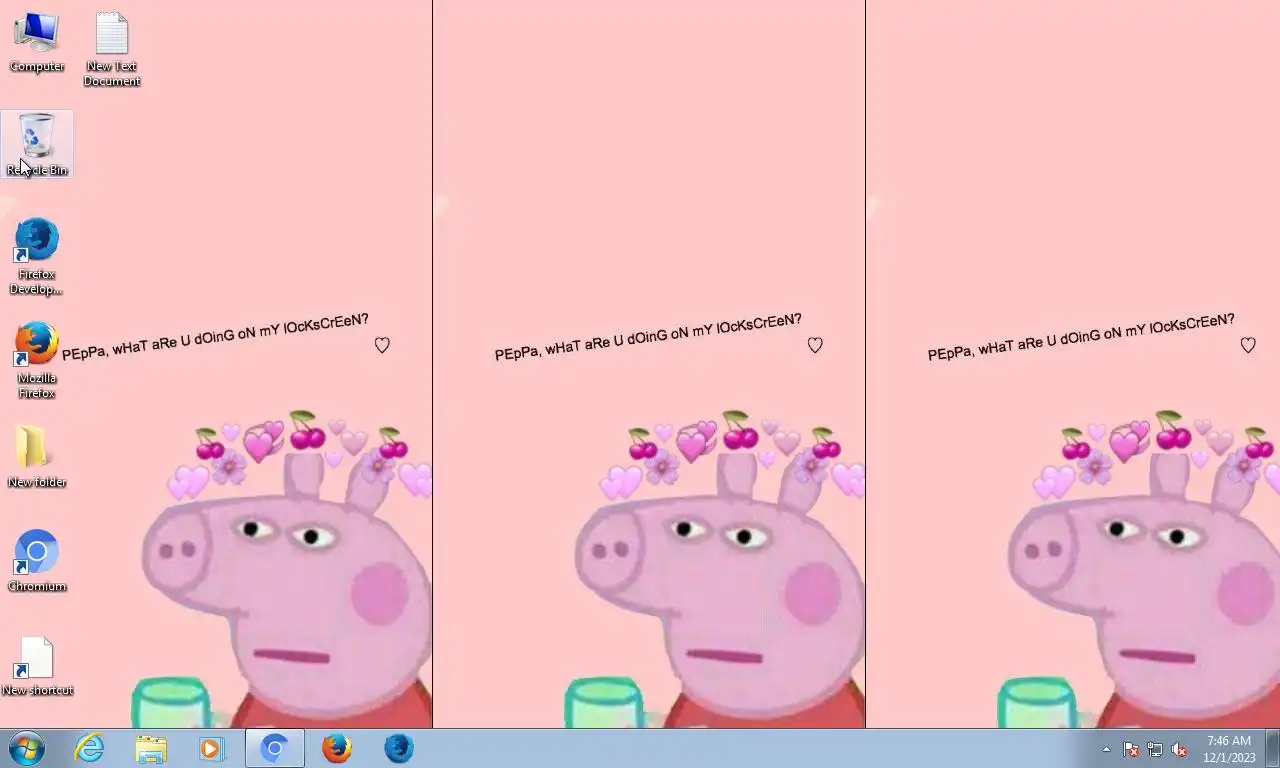Switch to the active Chromium taskbar button
This screenshot has height=768, width=1280.
click(x=275, y=748)
